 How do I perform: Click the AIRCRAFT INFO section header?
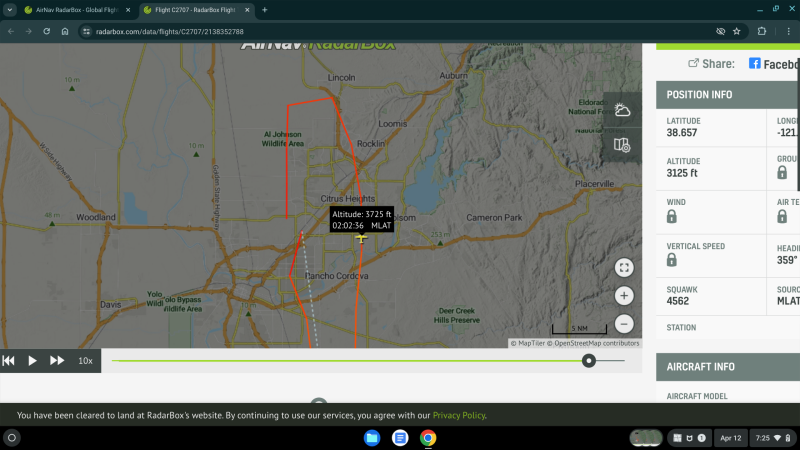(728, 367)
